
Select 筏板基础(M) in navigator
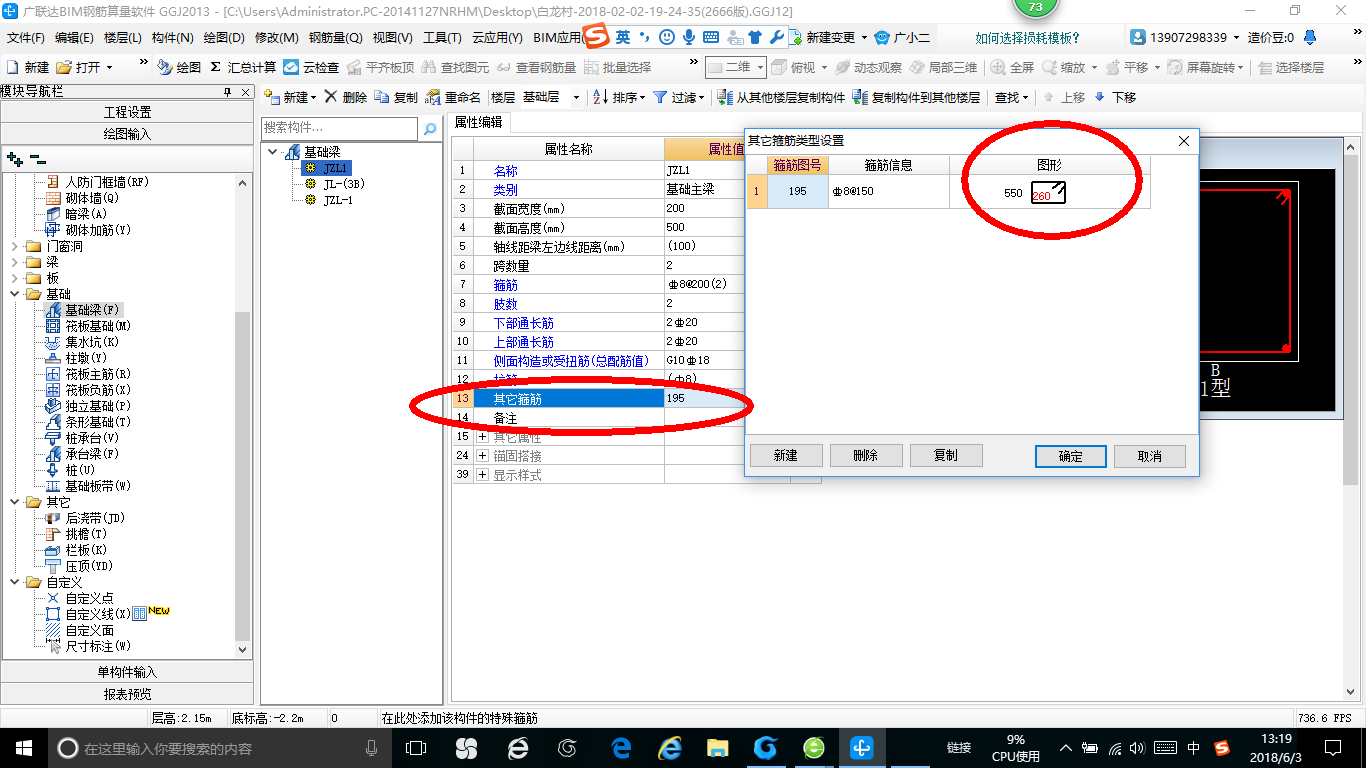pyautogui.click(x=98, y=326)
